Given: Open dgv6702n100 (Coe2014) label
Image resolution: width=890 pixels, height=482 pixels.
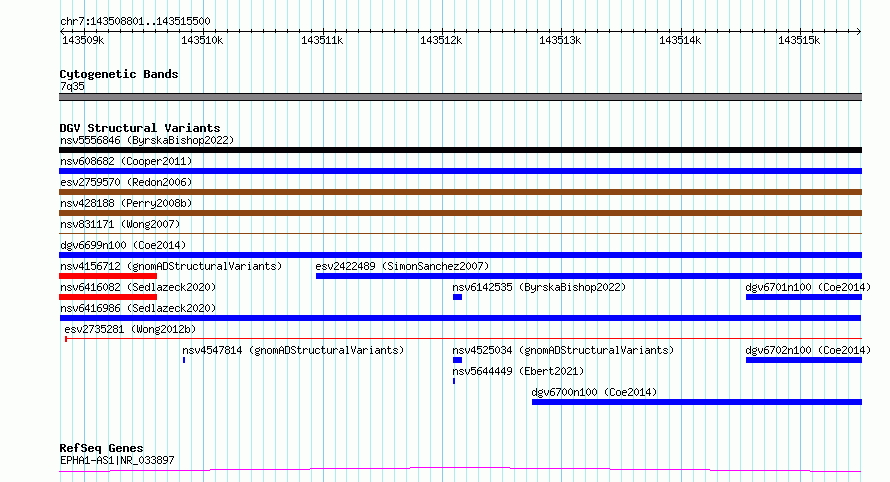Looking at the screenshot, I should [808, 350].
